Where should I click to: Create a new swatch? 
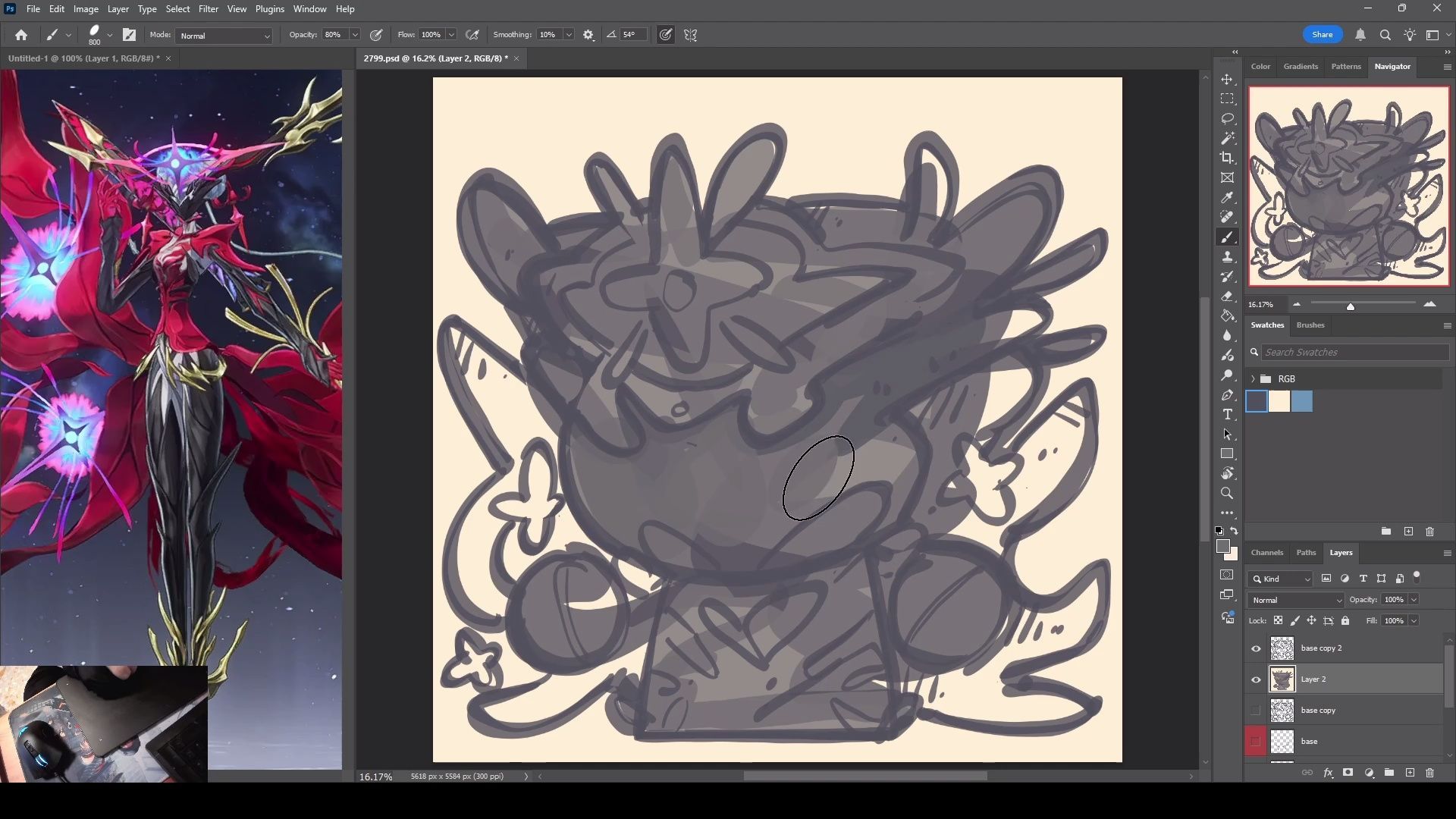[1408, 532]
